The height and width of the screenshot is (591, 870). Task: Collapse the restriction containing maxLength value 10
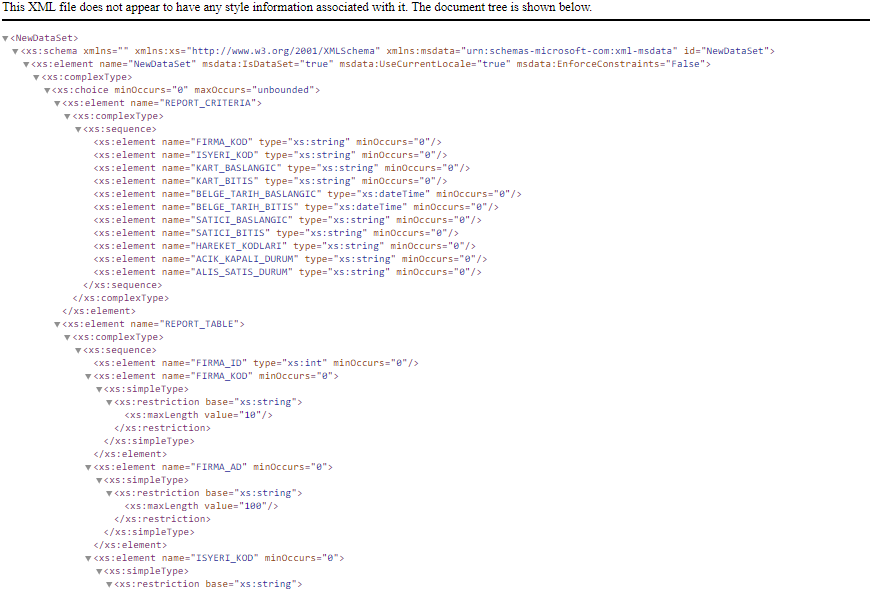pyautogui.click(x=109, y=402)
